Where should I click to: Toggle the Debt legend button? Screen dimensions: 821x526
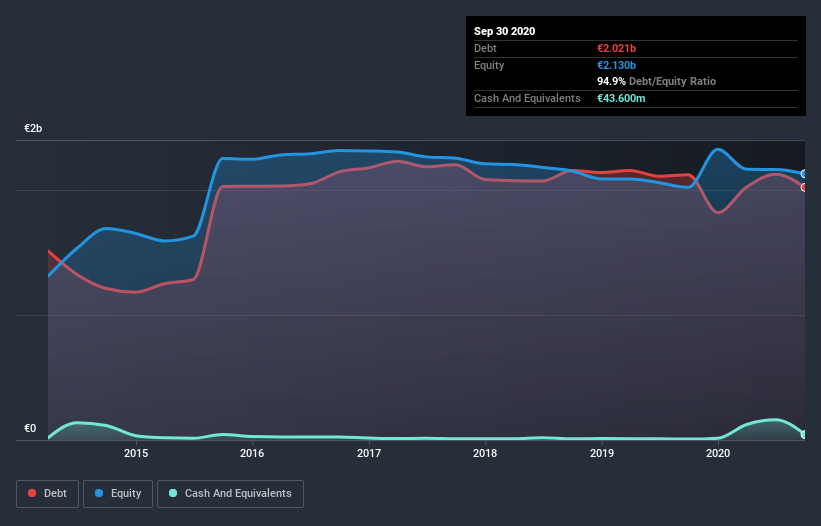(x=47, y=494)
